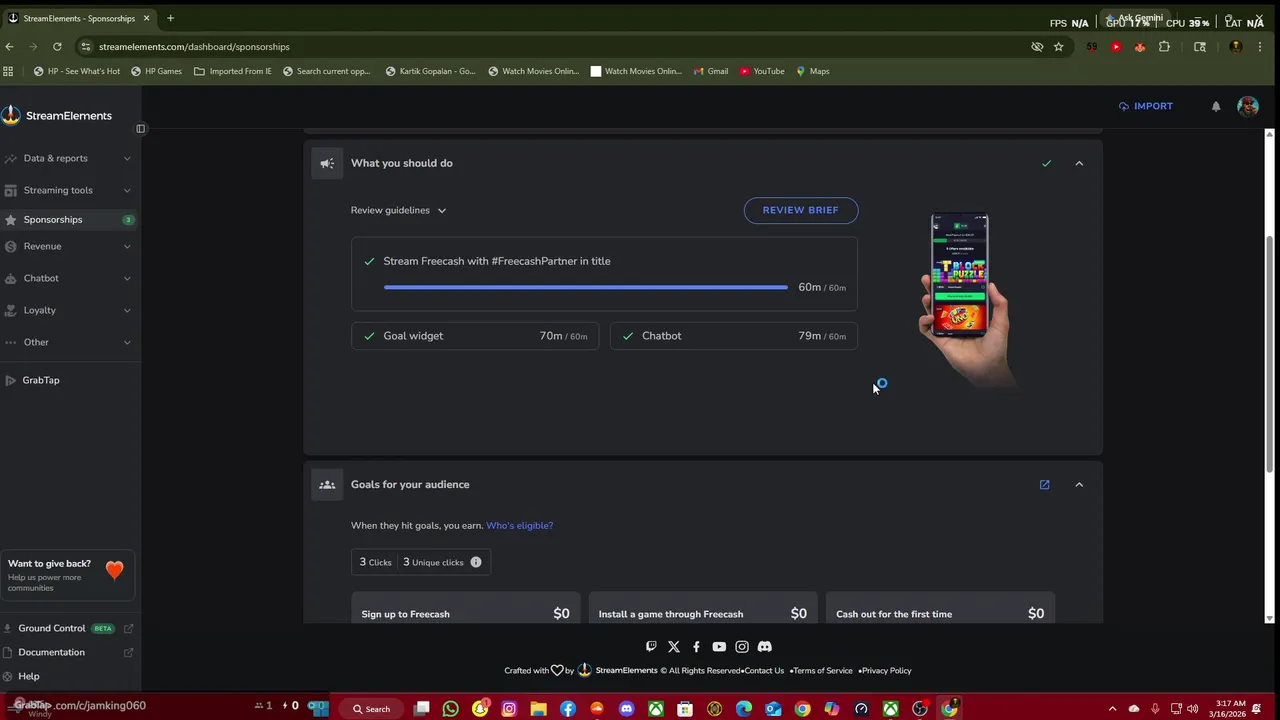
Task: Open the Who's eligible? link
Action: click(x=519, y=525)
